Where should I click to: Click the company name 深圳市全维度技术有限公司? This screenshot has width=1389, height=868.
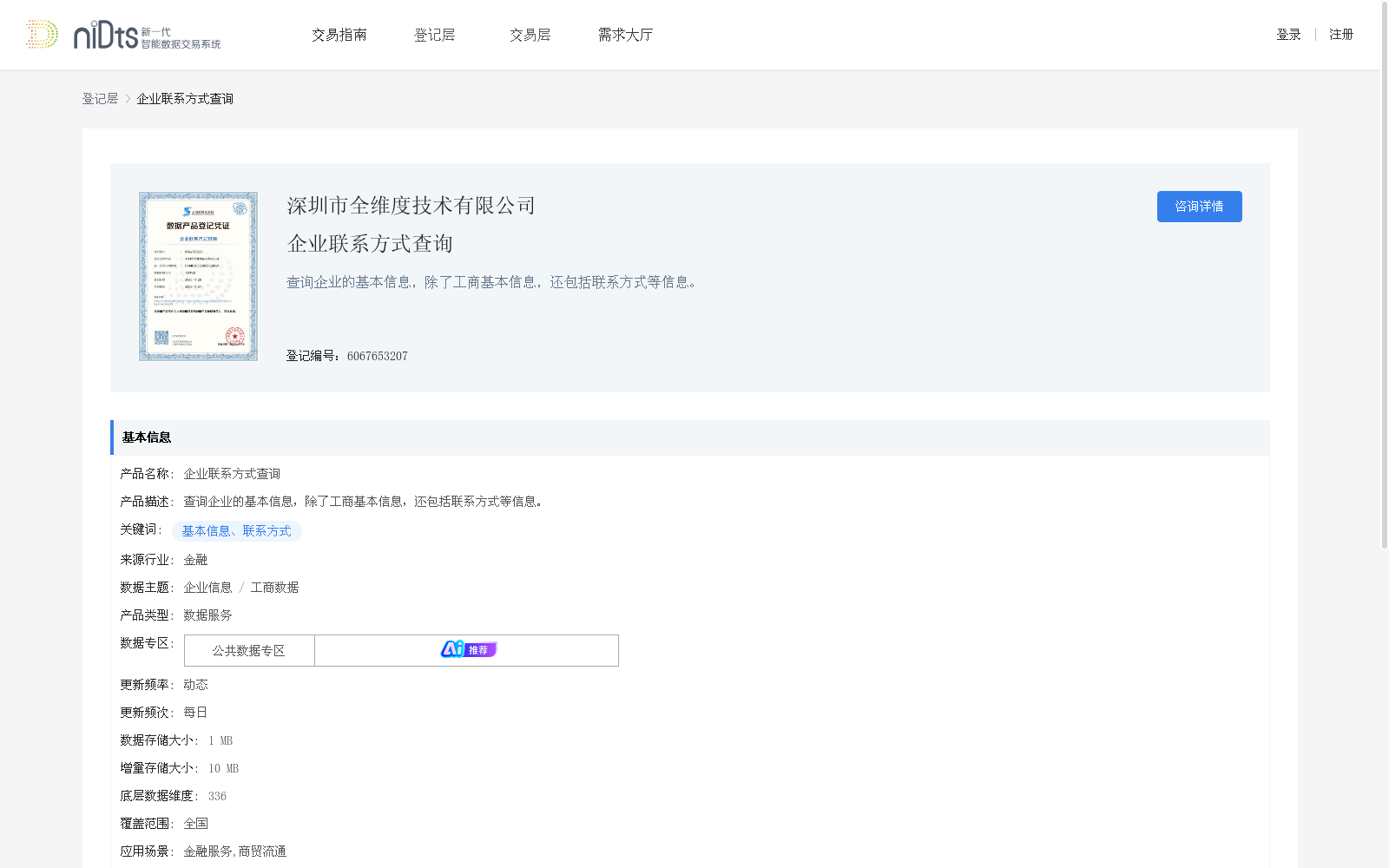click(x=411, y=206)
